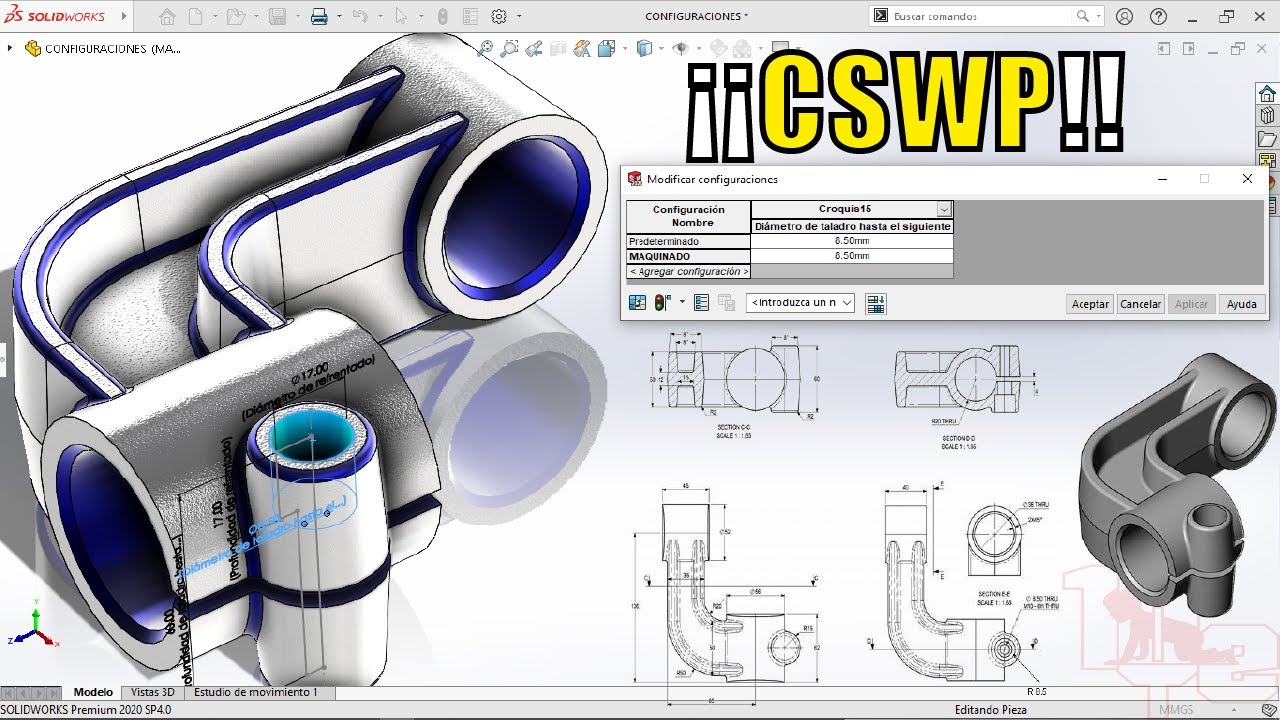Switch to the Modelo tab
This screenshot has width=1280, height=720.
coord(93,692)
